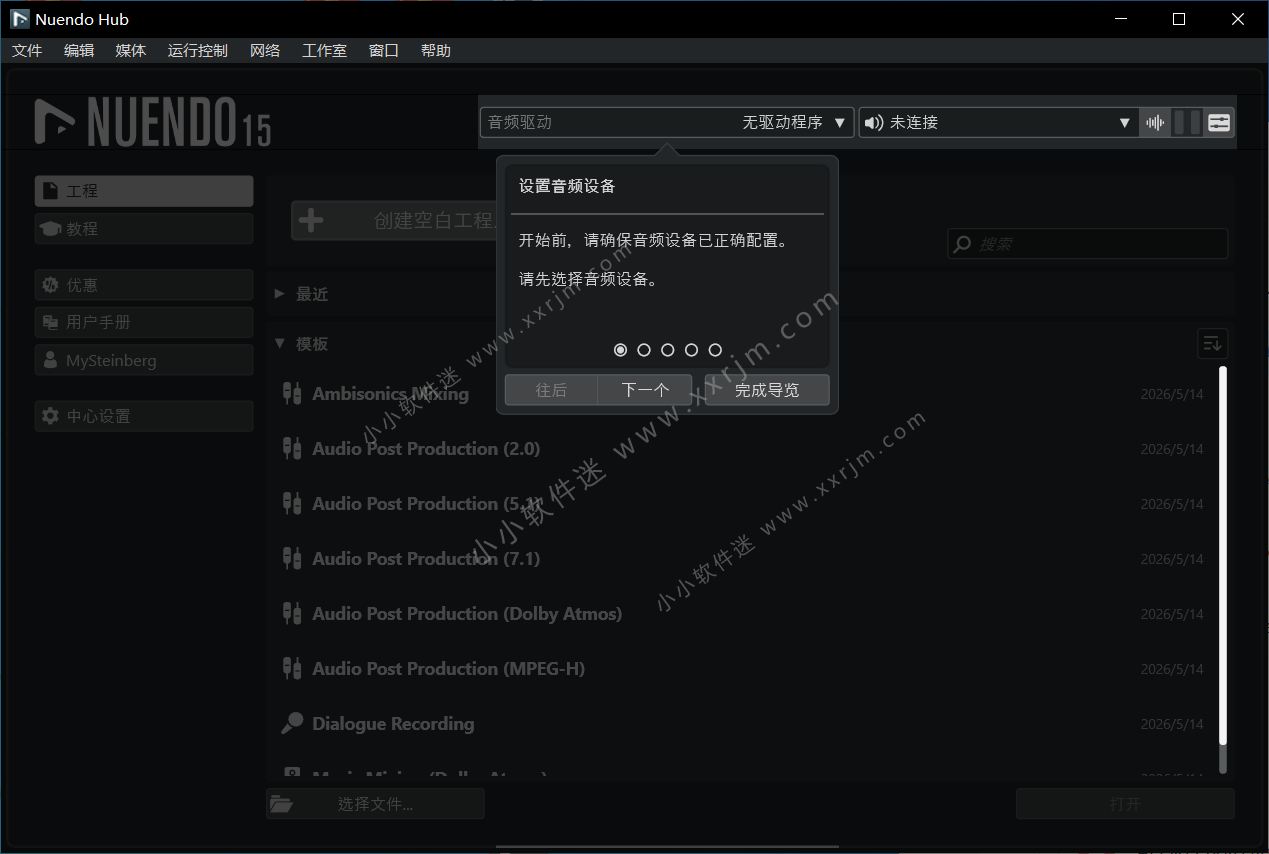Viewport: 1269px width, 854px height.
Task: Open the 工作室 menu
Action: [x=325, y=51]
